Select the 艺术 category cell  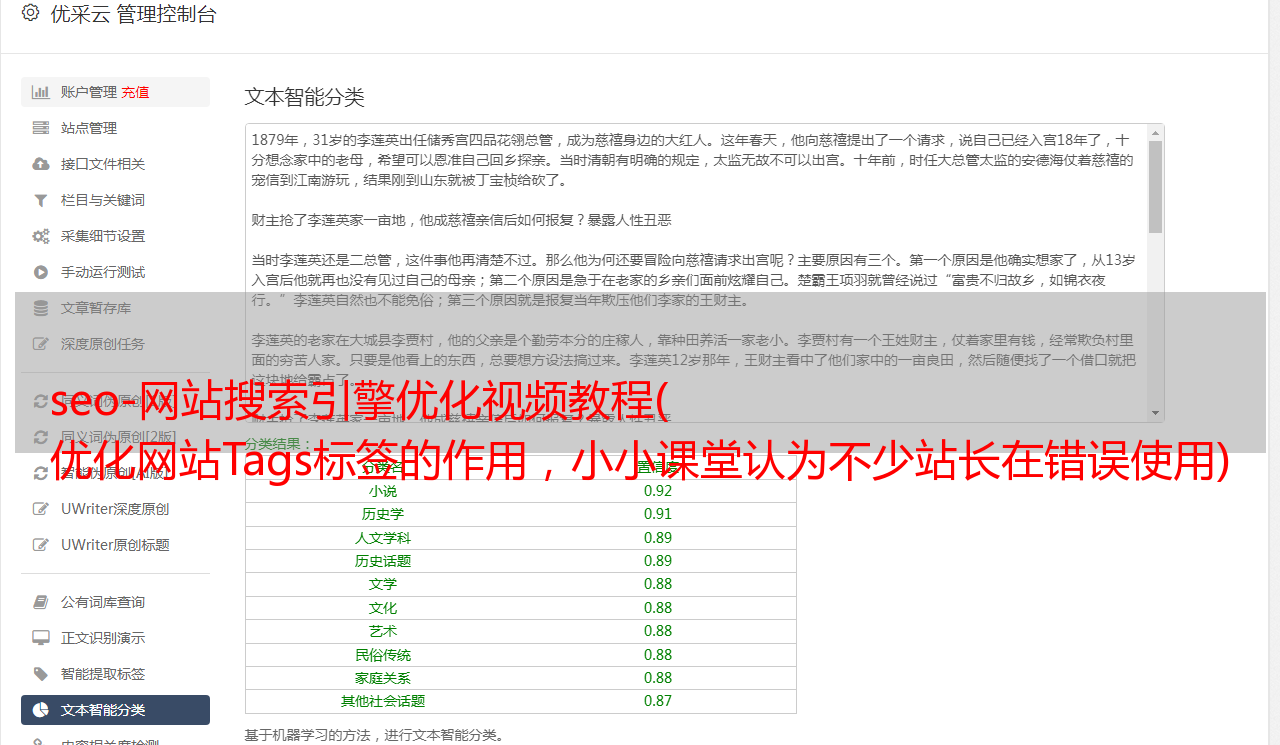coord(383,631)
